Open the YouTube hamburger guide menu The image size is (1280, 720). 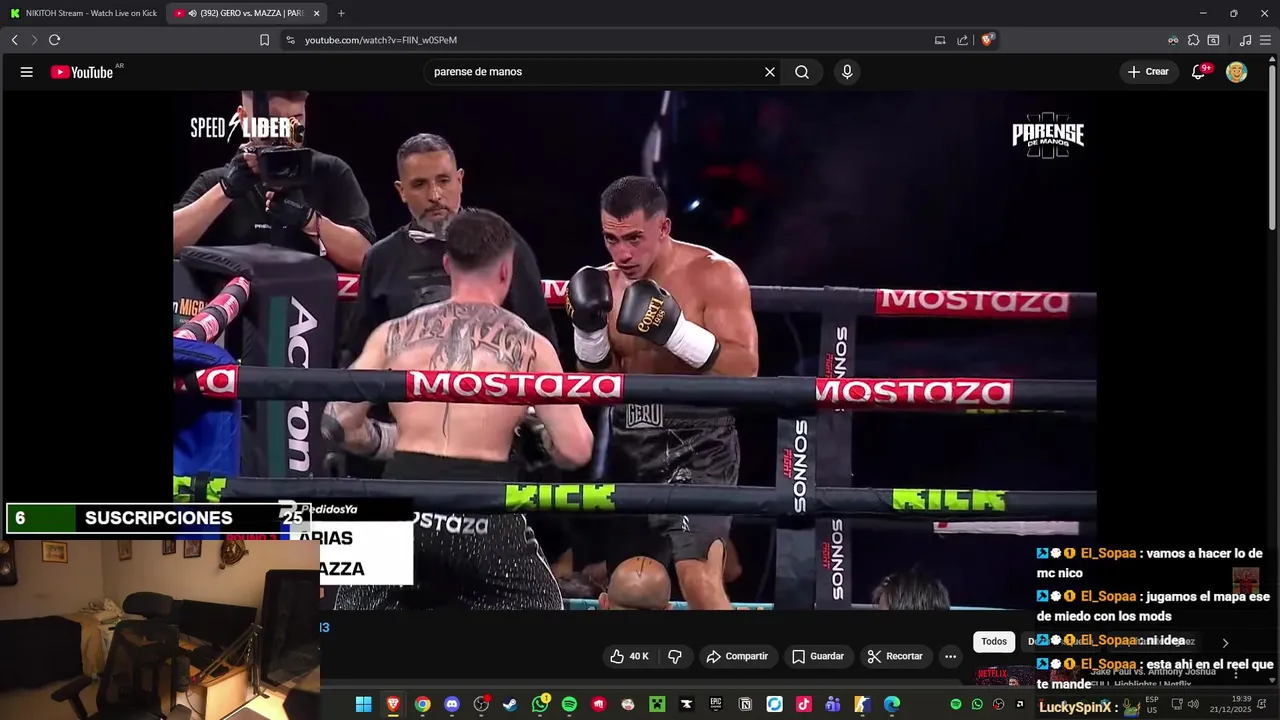[x=27, y=72]
